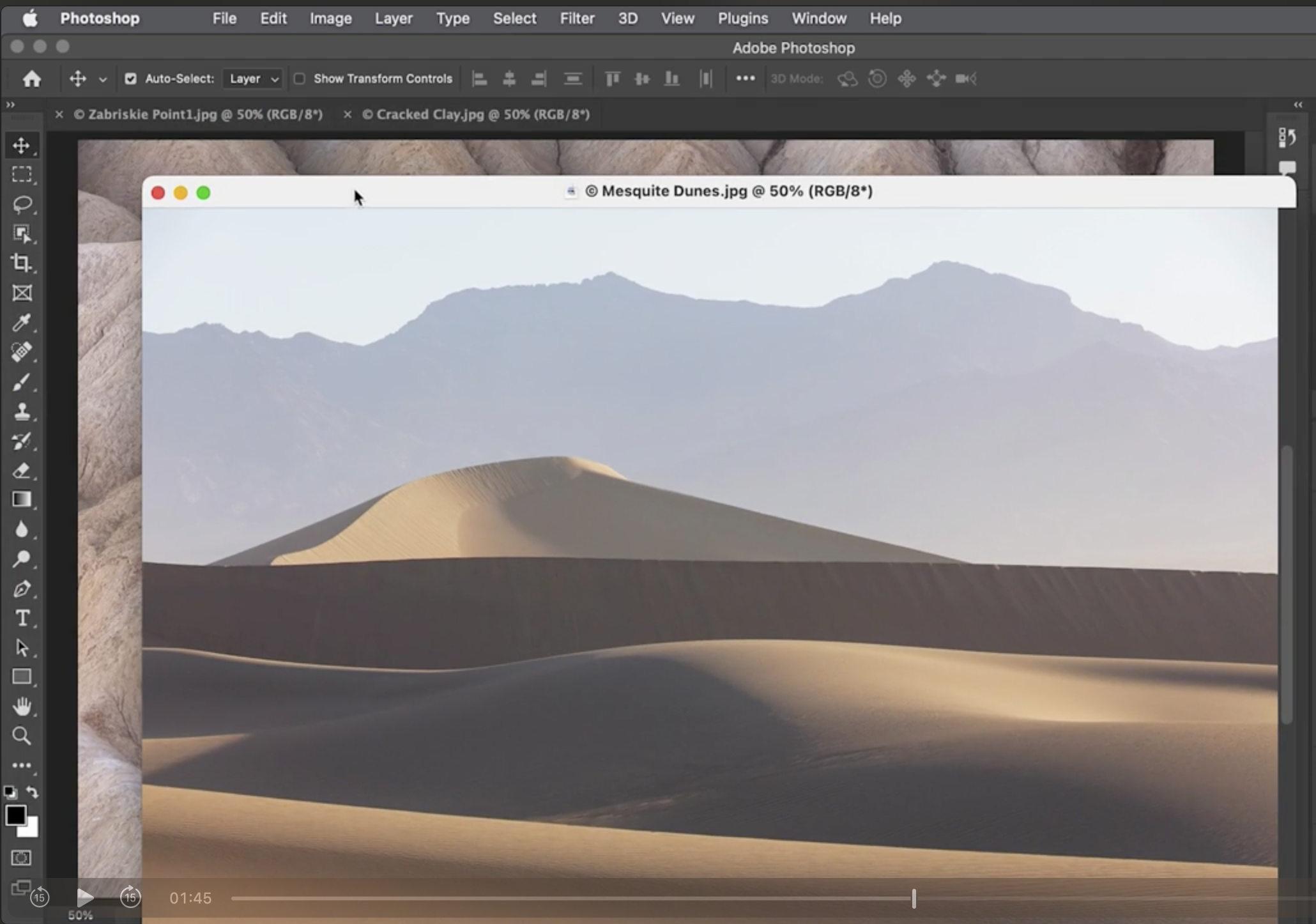Select the Lasso tool
Image resolution: width=1316 pixels, height=924 pixels.
pos(22,204)
